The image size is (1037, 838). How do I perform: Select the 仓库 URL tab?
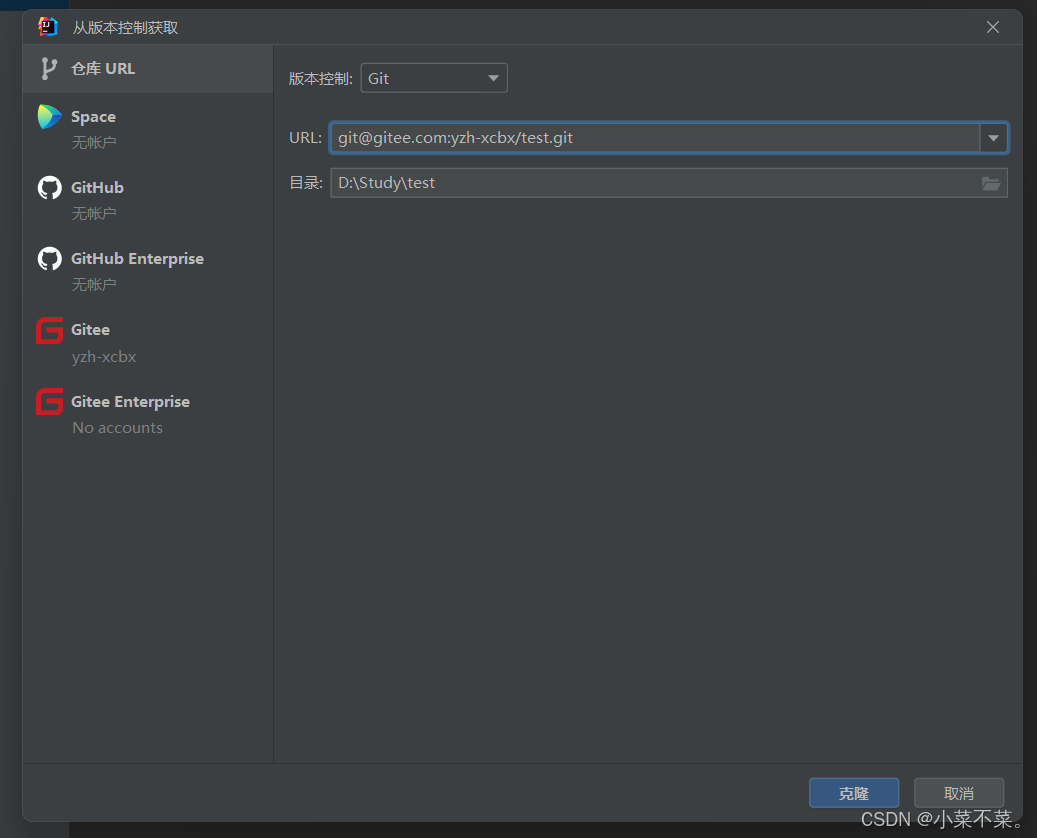148,69
